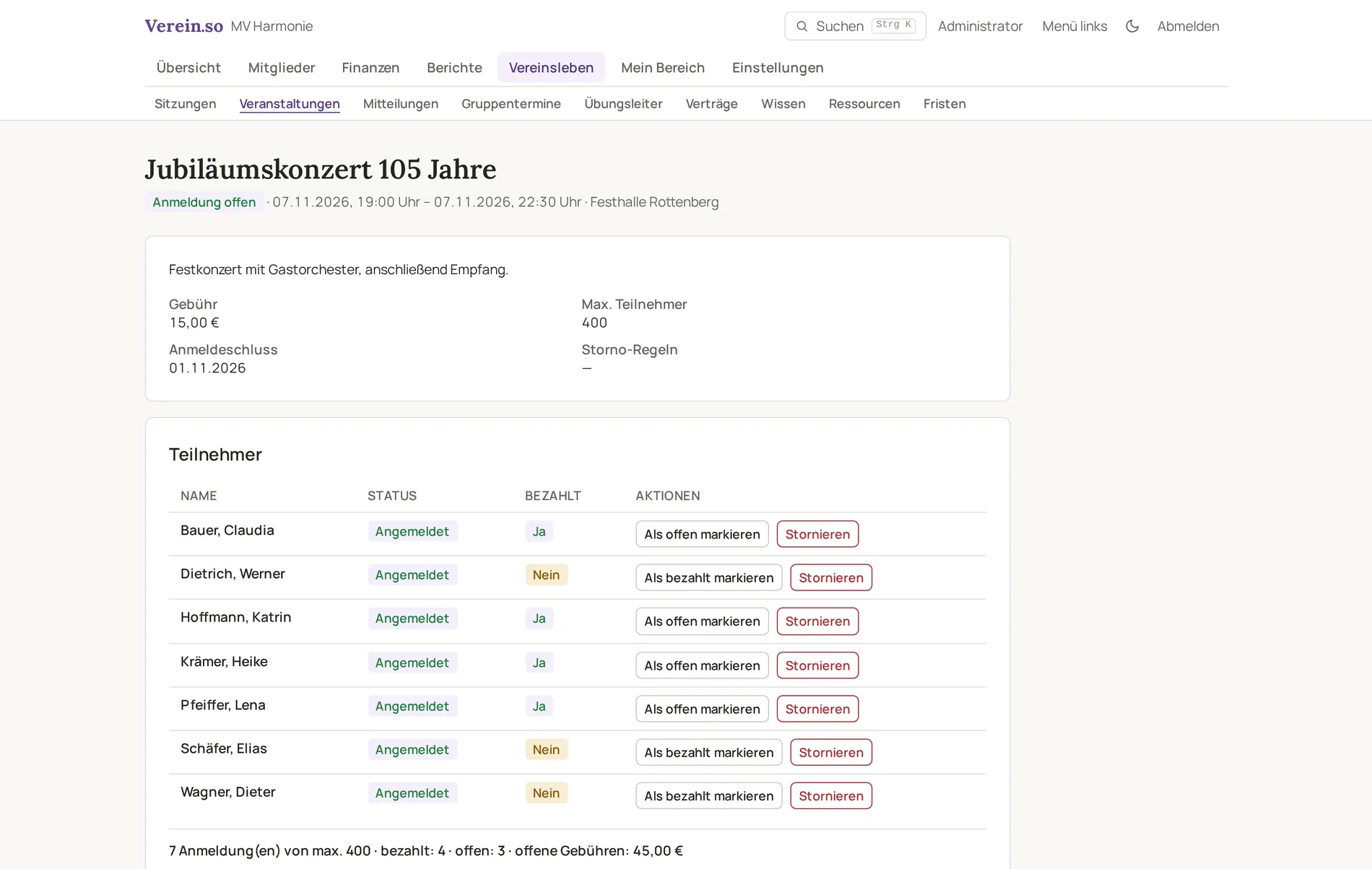
Task: Select participant name Schäfer, Elias
Action: tap(224, 748)
